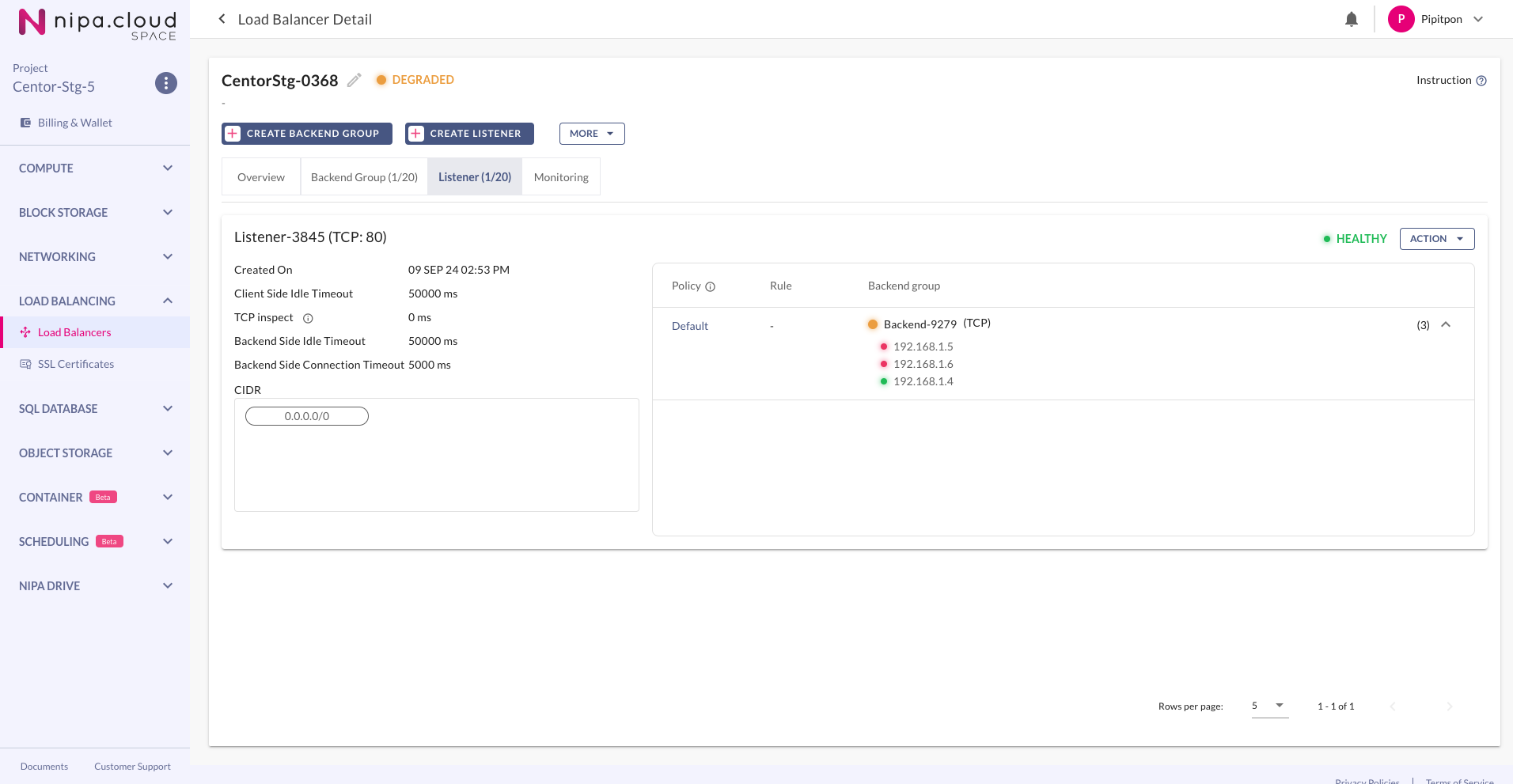Click the TCP inspect value 0 ms
Image resolution: width=1513 pixels, height=784 pixels.
(419, 317)
